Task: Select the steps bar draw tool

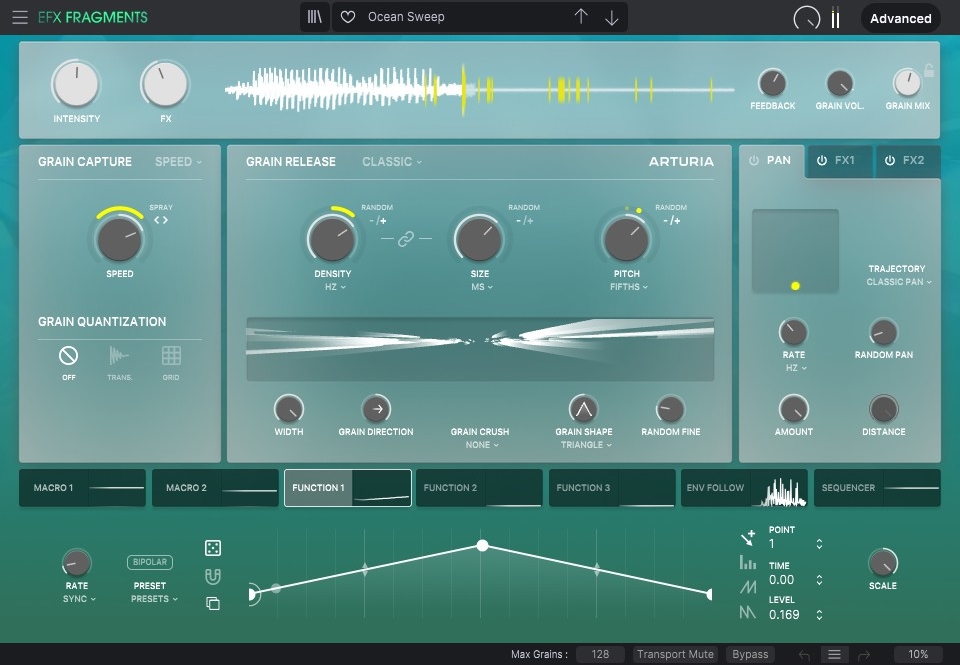Action: [748, 562]
